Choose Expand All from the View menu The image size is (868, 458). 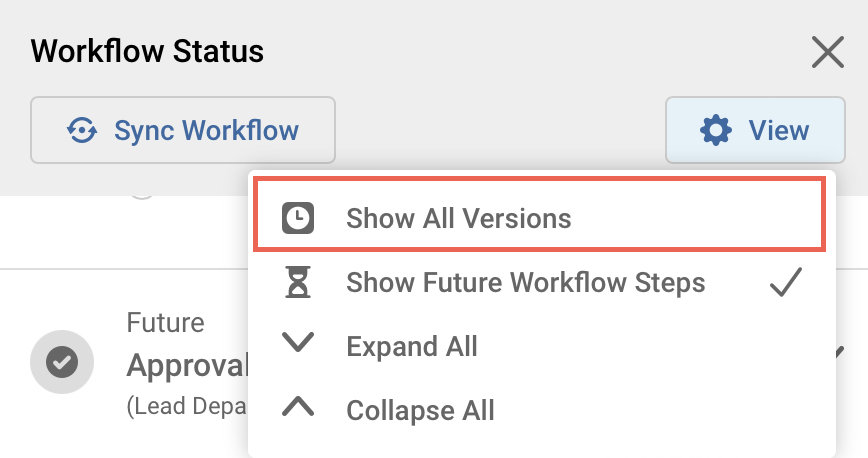tap(411, 347)
